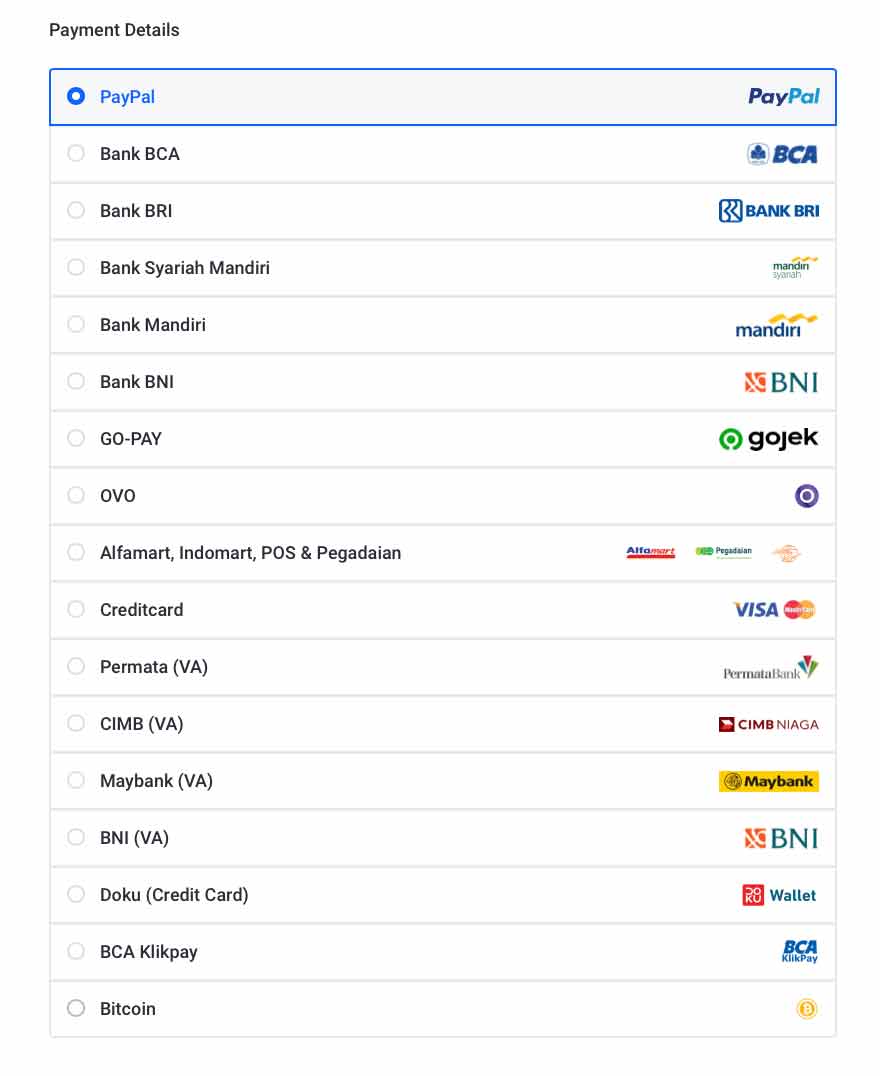Screen dimensions: 880x1076
Task: Select BCA Klikpay payment row
Action: (x=76, y=951)
